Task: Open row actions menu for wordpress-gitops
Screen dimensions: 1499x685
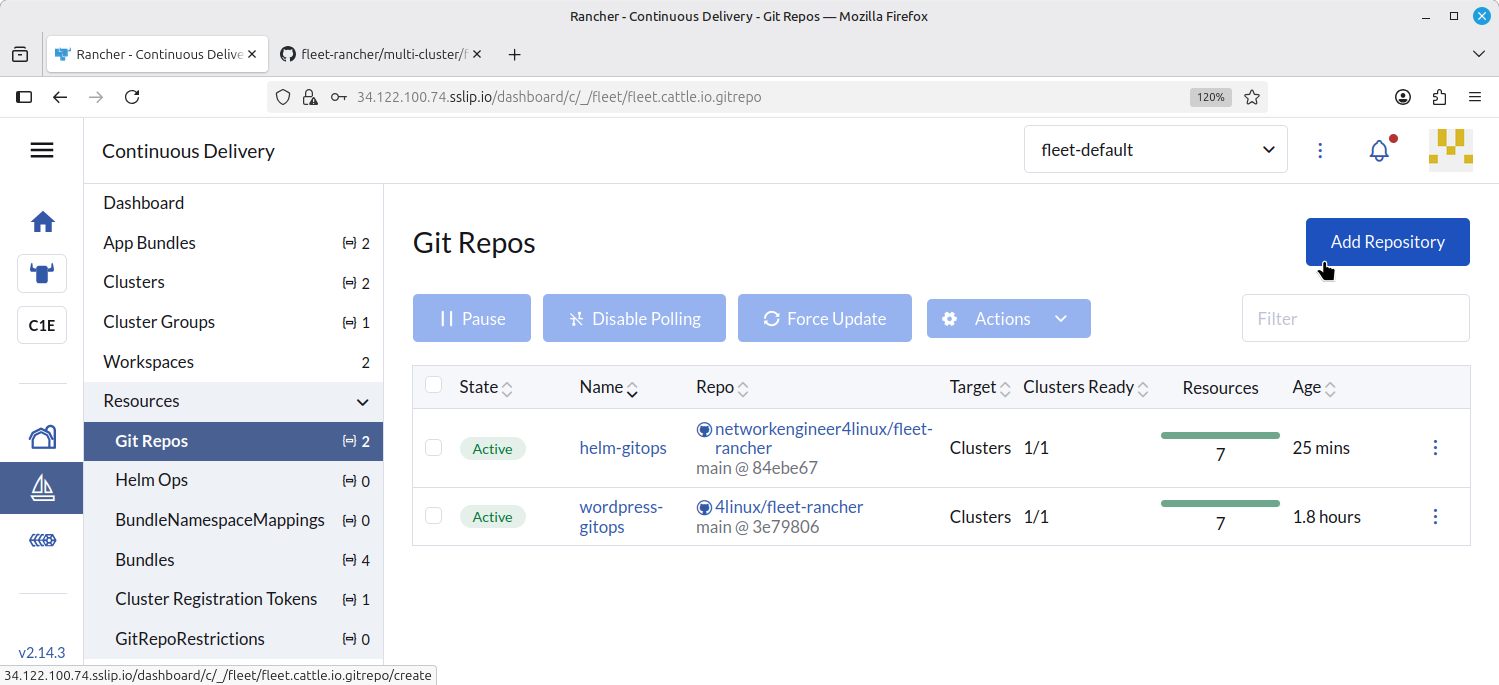Action: (1435, 517)
